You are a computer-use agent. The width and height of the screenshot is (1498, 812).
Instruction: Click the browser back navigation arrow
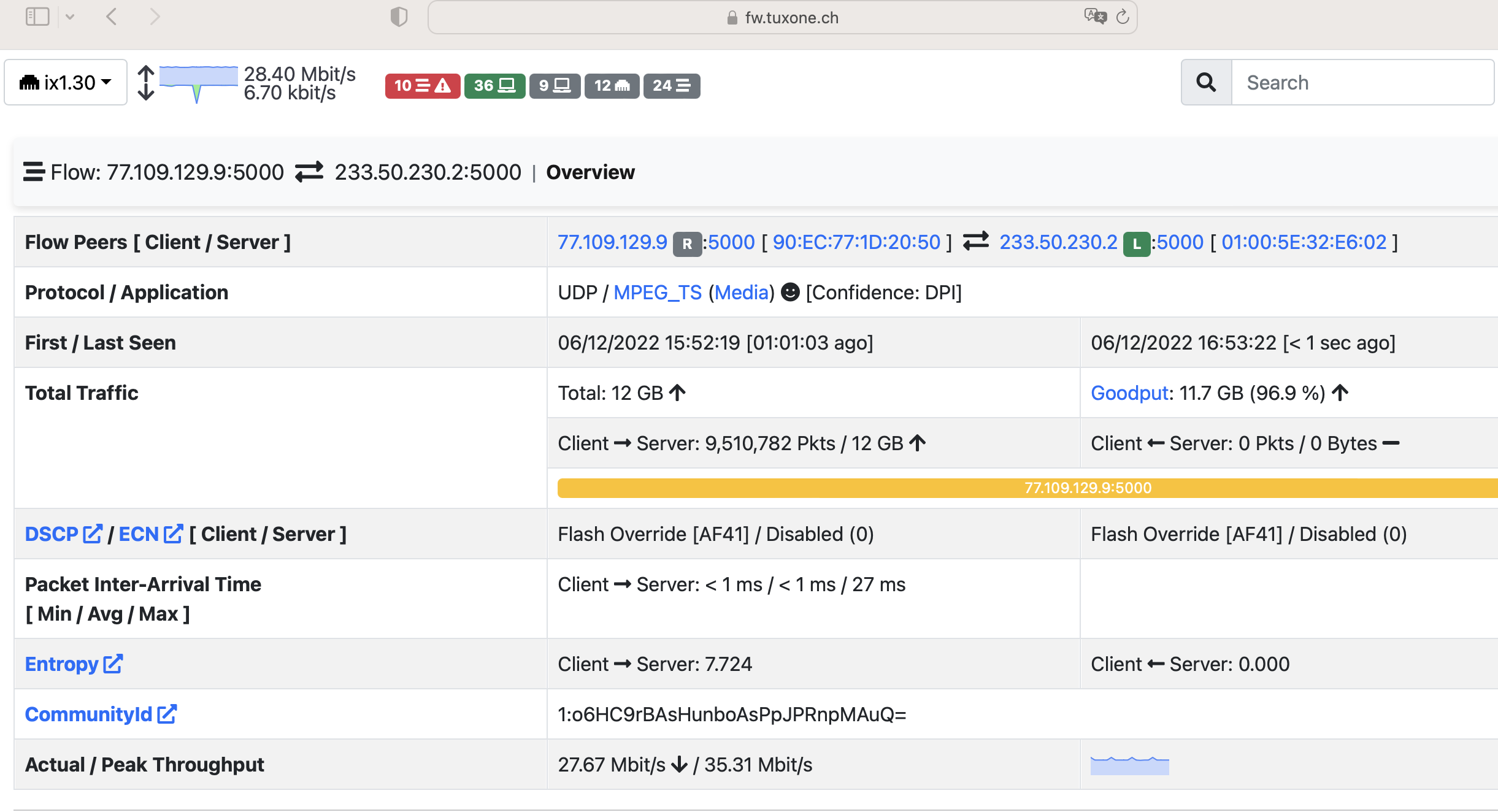112,17
